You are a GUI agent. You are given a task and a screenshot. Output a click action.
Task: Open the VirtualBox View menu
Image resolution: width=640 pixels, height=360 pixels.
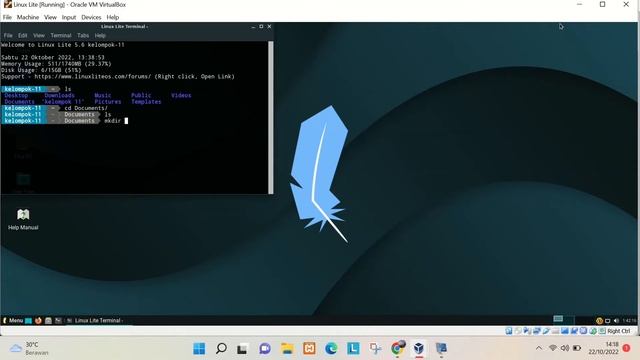[x=50, y=17]
